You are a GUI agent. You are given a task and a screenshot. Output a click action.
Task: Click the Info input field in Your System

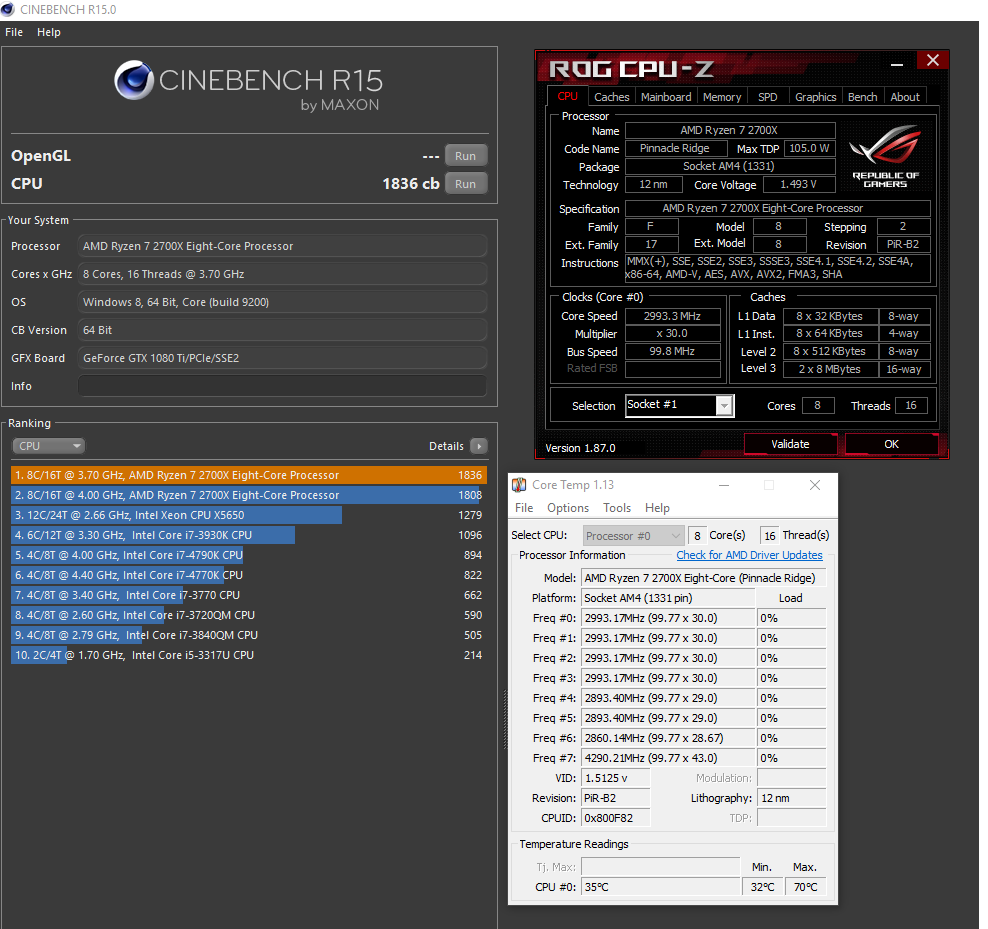coord(282,386)
